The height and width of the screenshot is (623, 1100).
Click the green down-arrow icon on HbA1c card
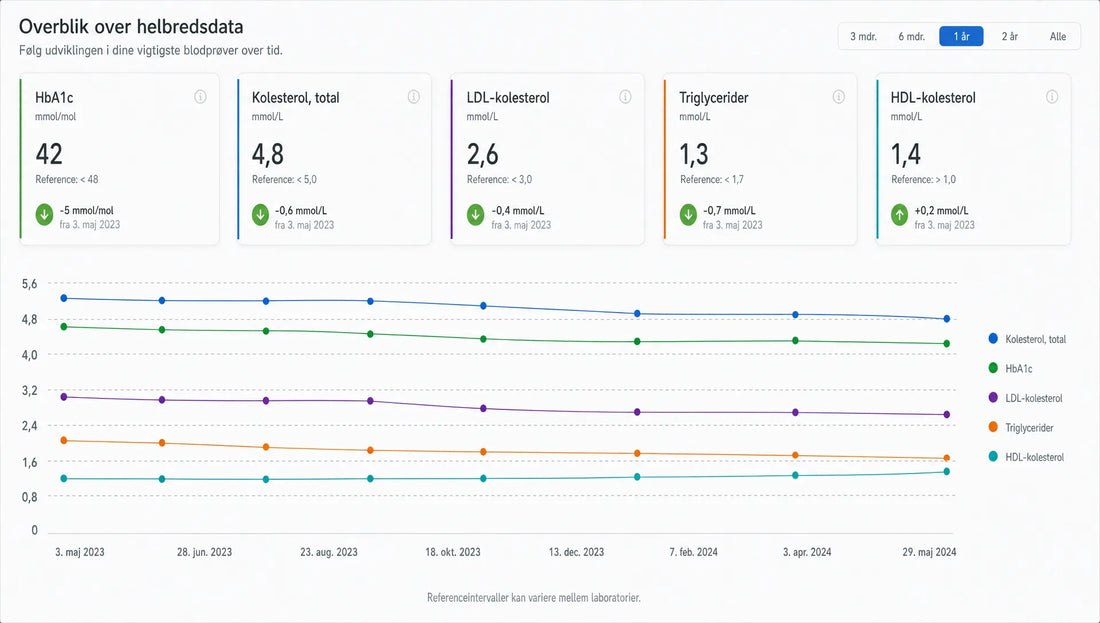[44, 215]
